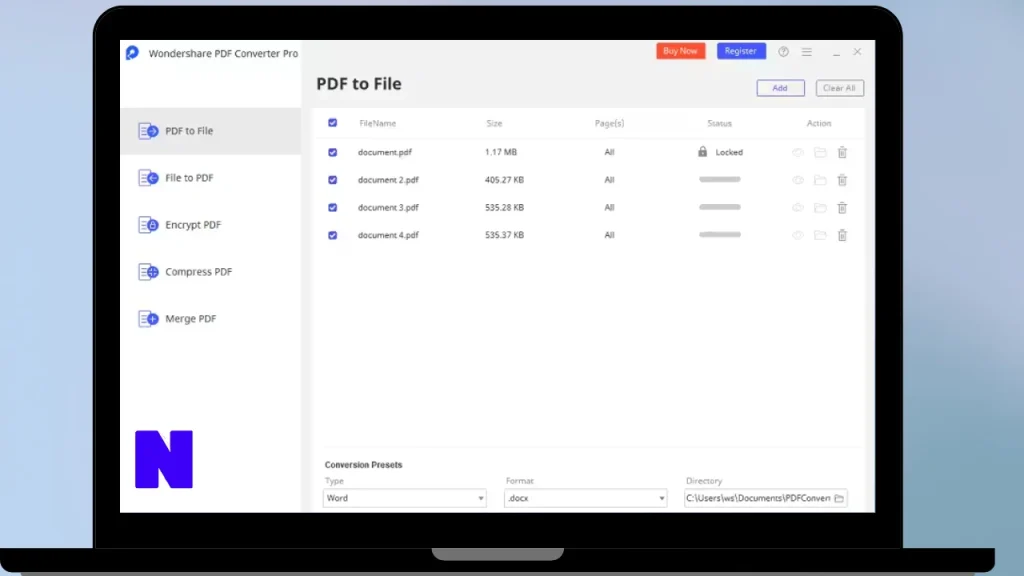Screen dimensions: 1024x576
Task: Open the Encrypt PDF section
Action: (x=211, y=225)
